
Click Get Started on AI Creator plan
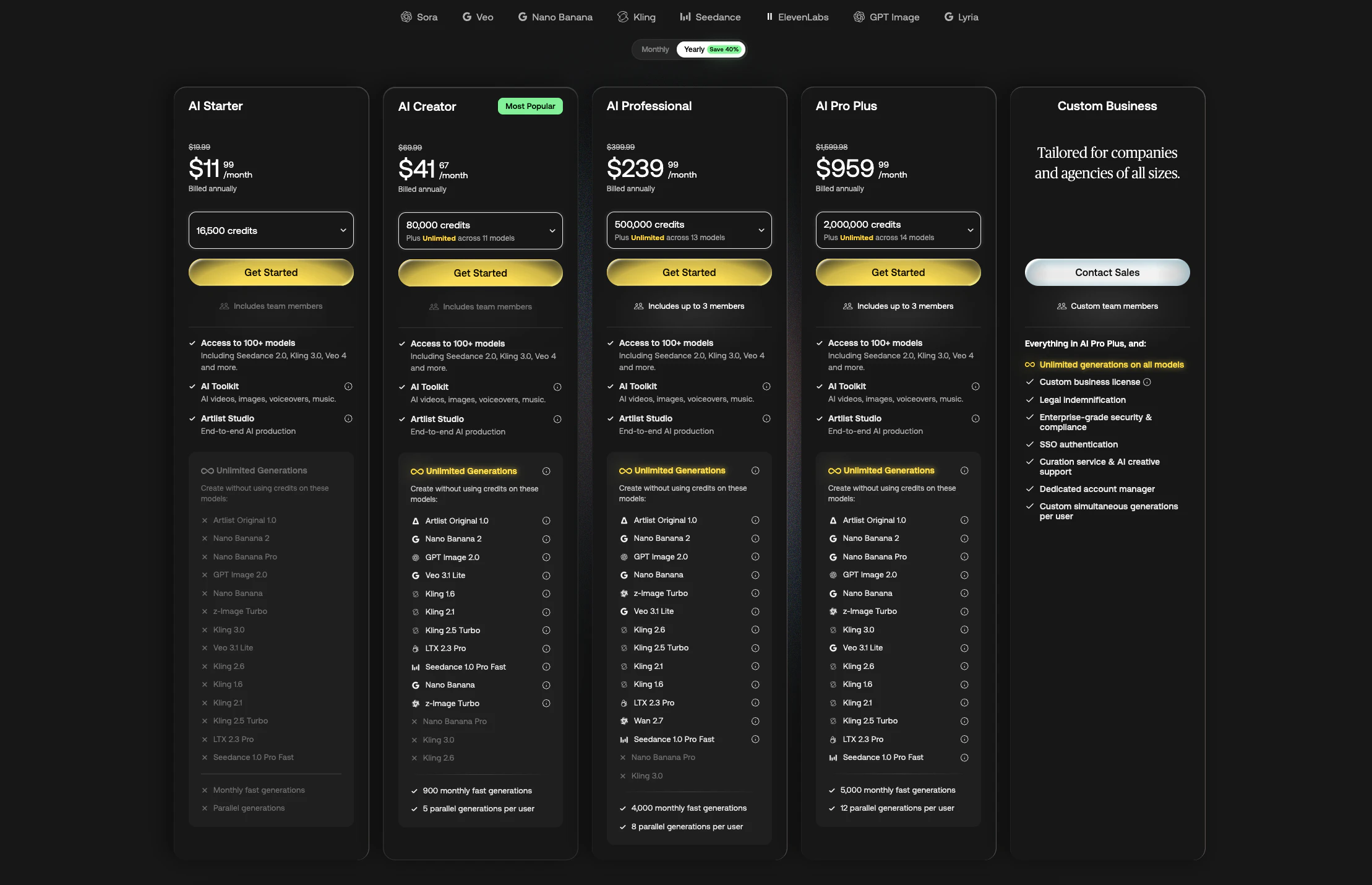point(481,273)
